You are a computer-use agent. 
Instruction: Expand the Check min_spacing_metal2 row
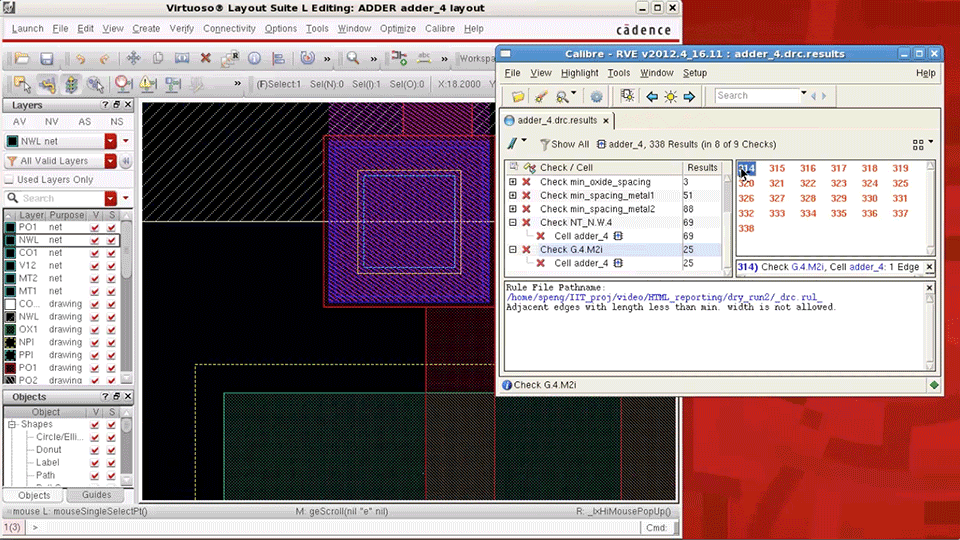pos(512,209)
